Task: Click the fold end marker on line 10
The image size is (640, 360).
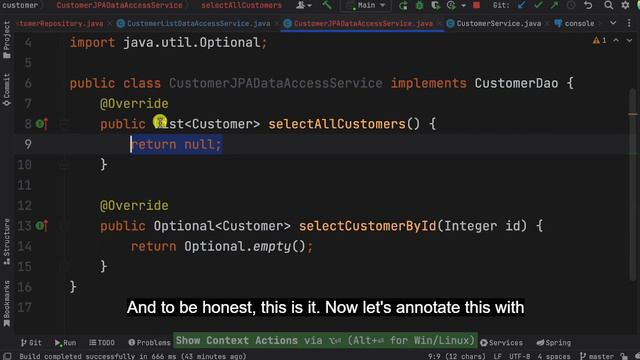Action: 64,164
